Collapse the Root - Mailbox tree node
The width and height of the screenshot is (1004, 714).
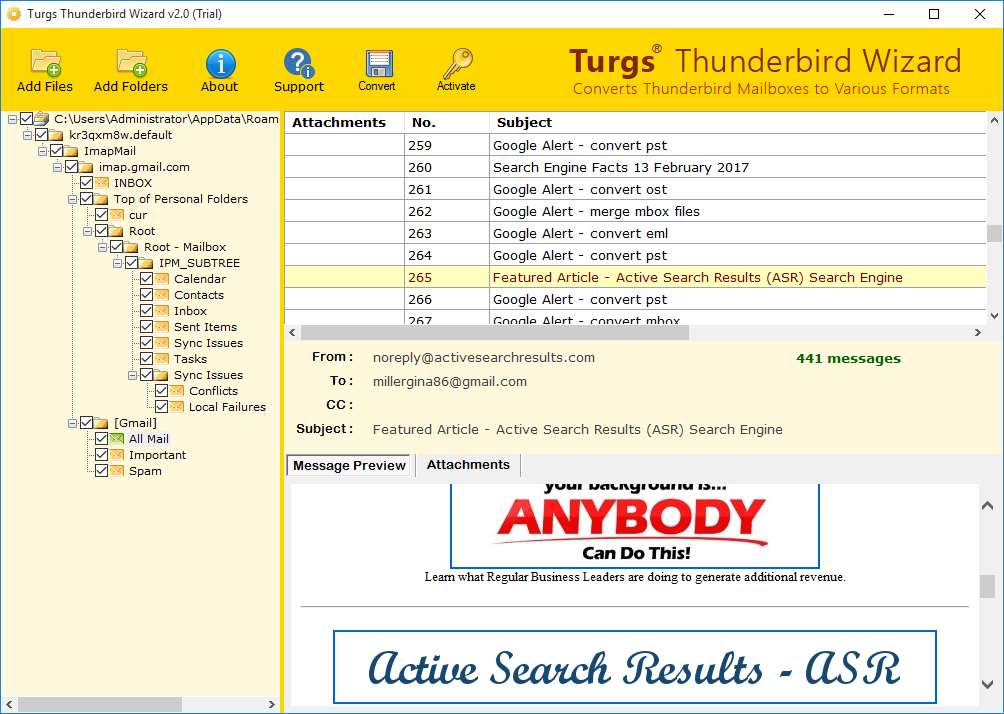point(102,247)
